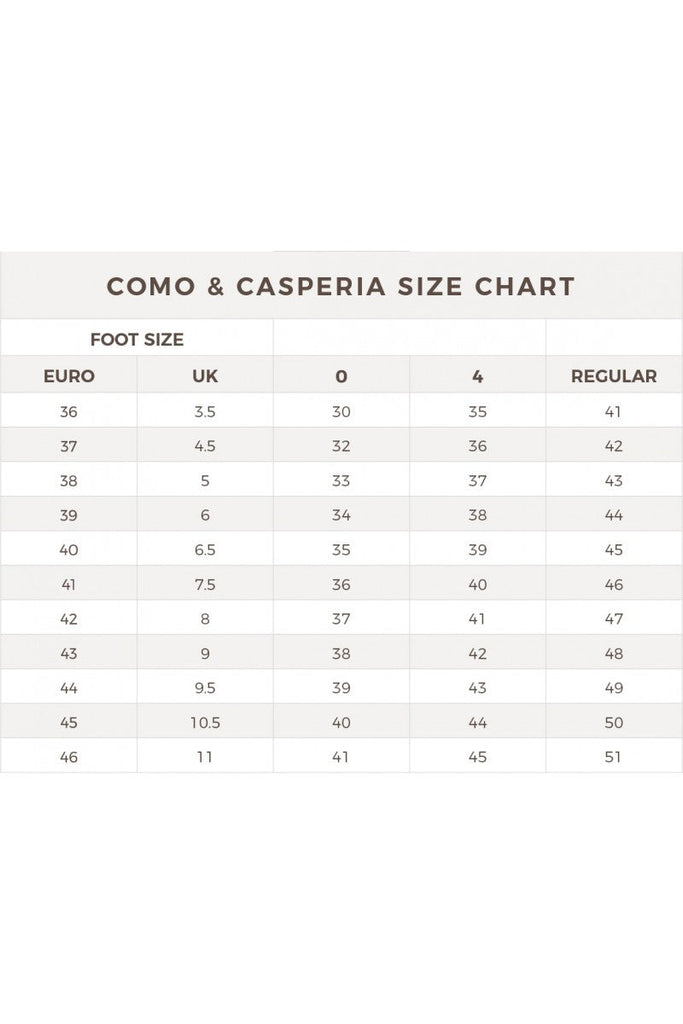Click the REGULAR value 49 cell

pos(613,688)
